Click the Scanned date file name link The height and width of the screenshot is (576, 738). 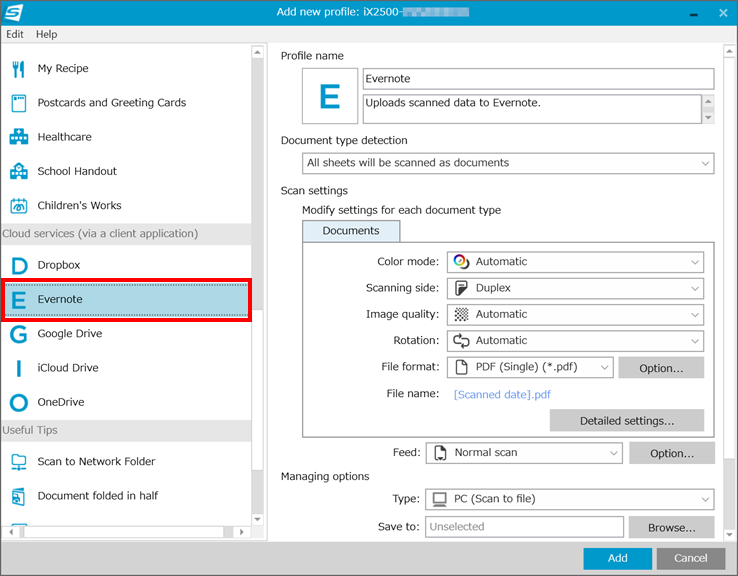(x=502, y=394)
